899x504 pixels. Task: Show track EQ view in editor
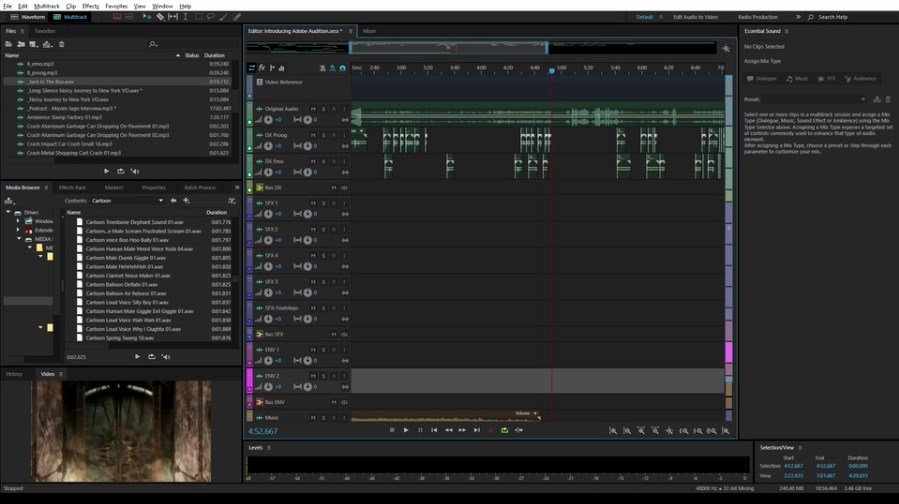click(282, 68)
